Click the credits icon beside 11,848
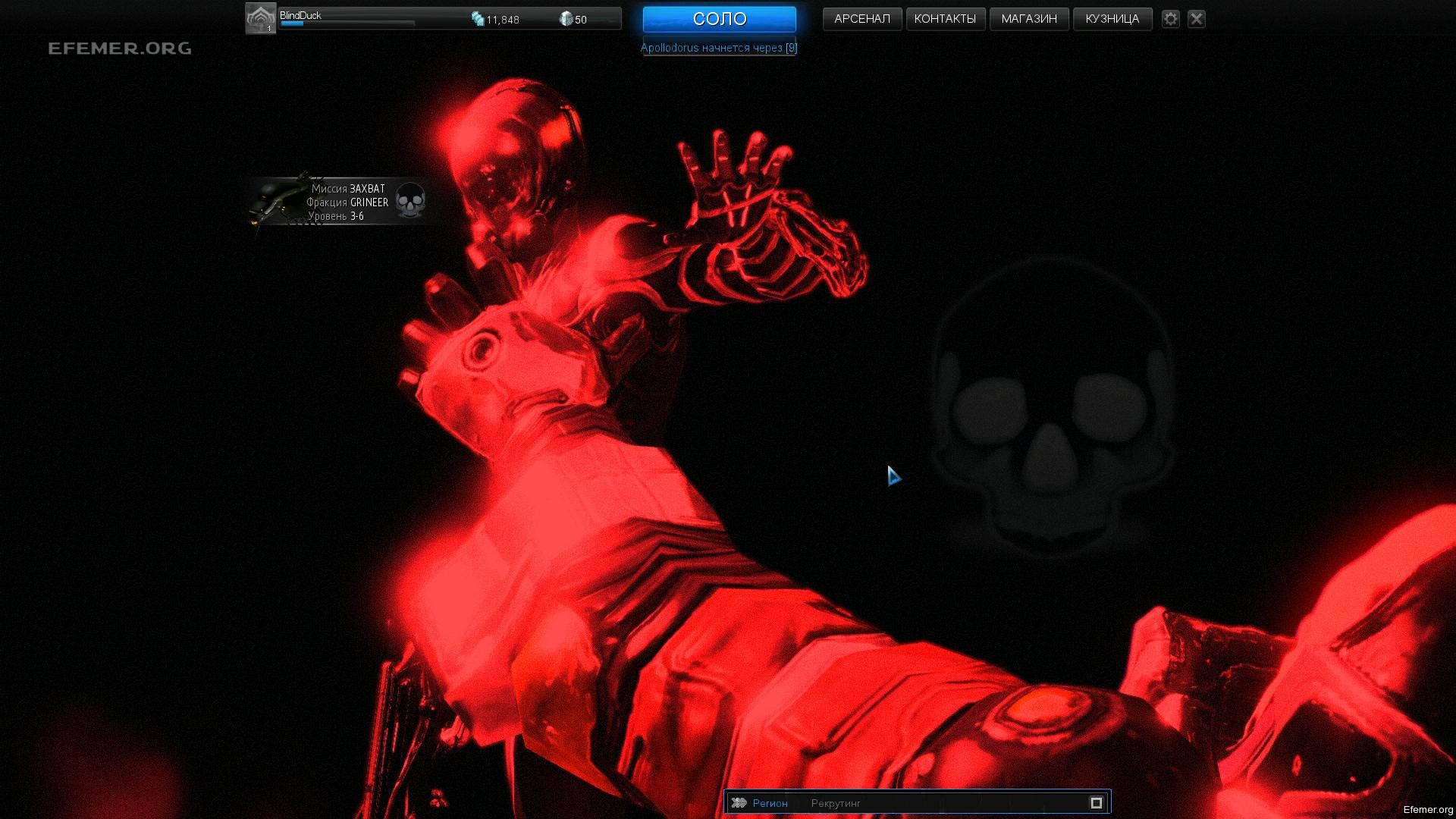1456x819 pixels. click(x=478, y=19)
